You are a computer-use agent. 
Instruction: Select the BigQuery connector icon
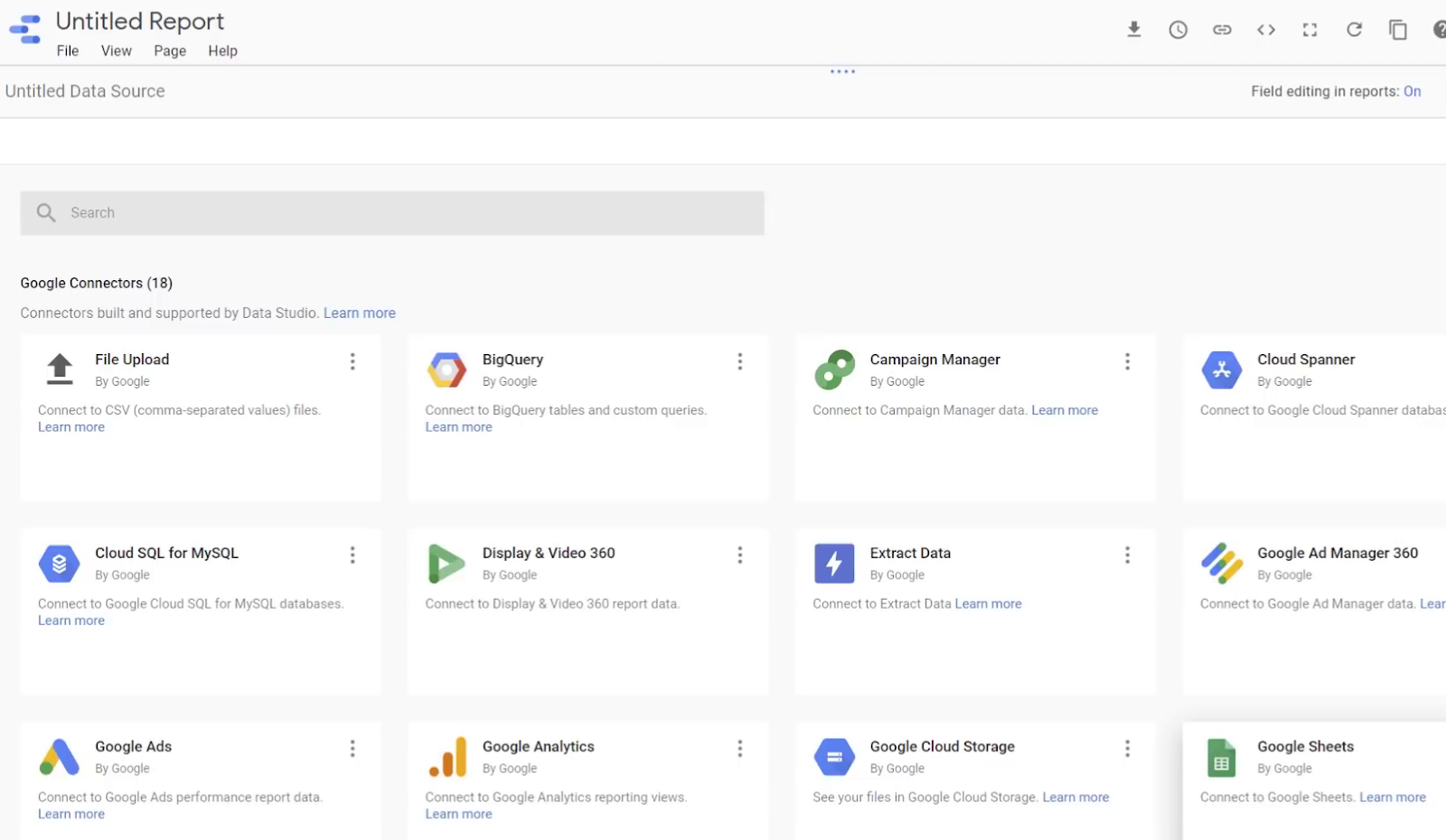446,369
